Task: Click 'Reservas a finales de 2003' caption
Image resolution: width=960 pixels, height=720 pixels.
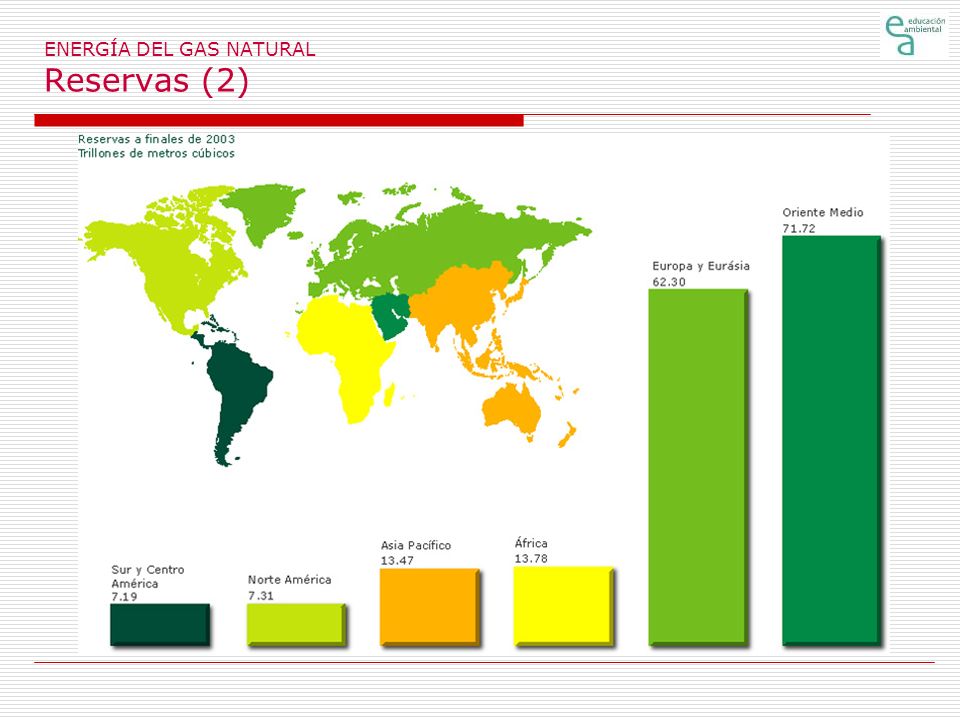Action: tap(156, 139)
